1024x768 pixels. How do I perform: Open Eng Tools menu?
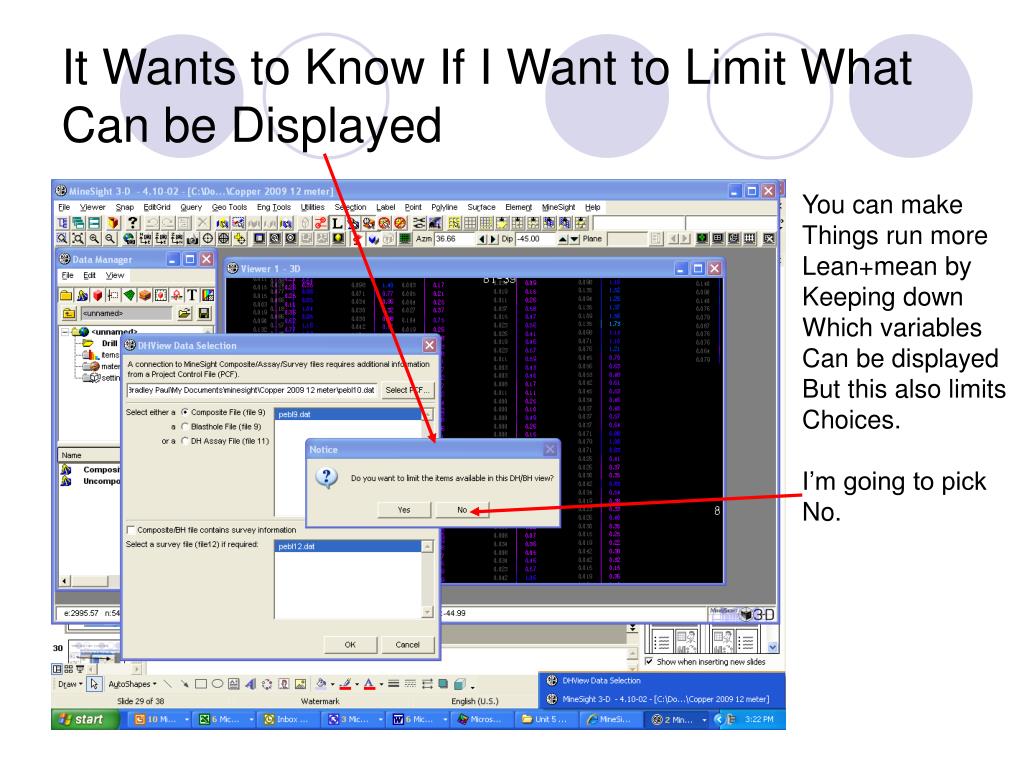pos(274,207)
